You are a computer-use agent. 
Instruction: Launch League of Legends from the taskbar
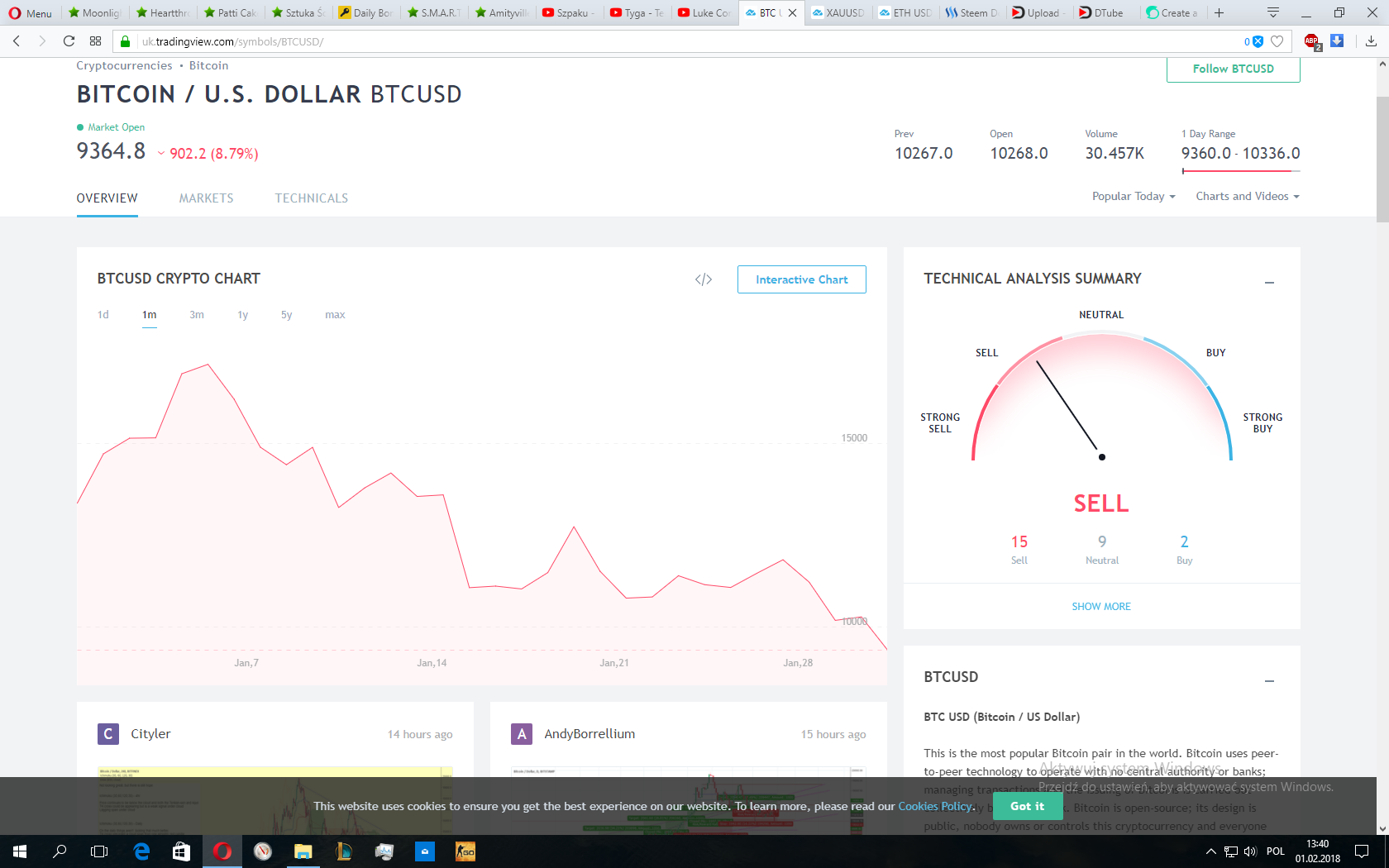point(344,851)
